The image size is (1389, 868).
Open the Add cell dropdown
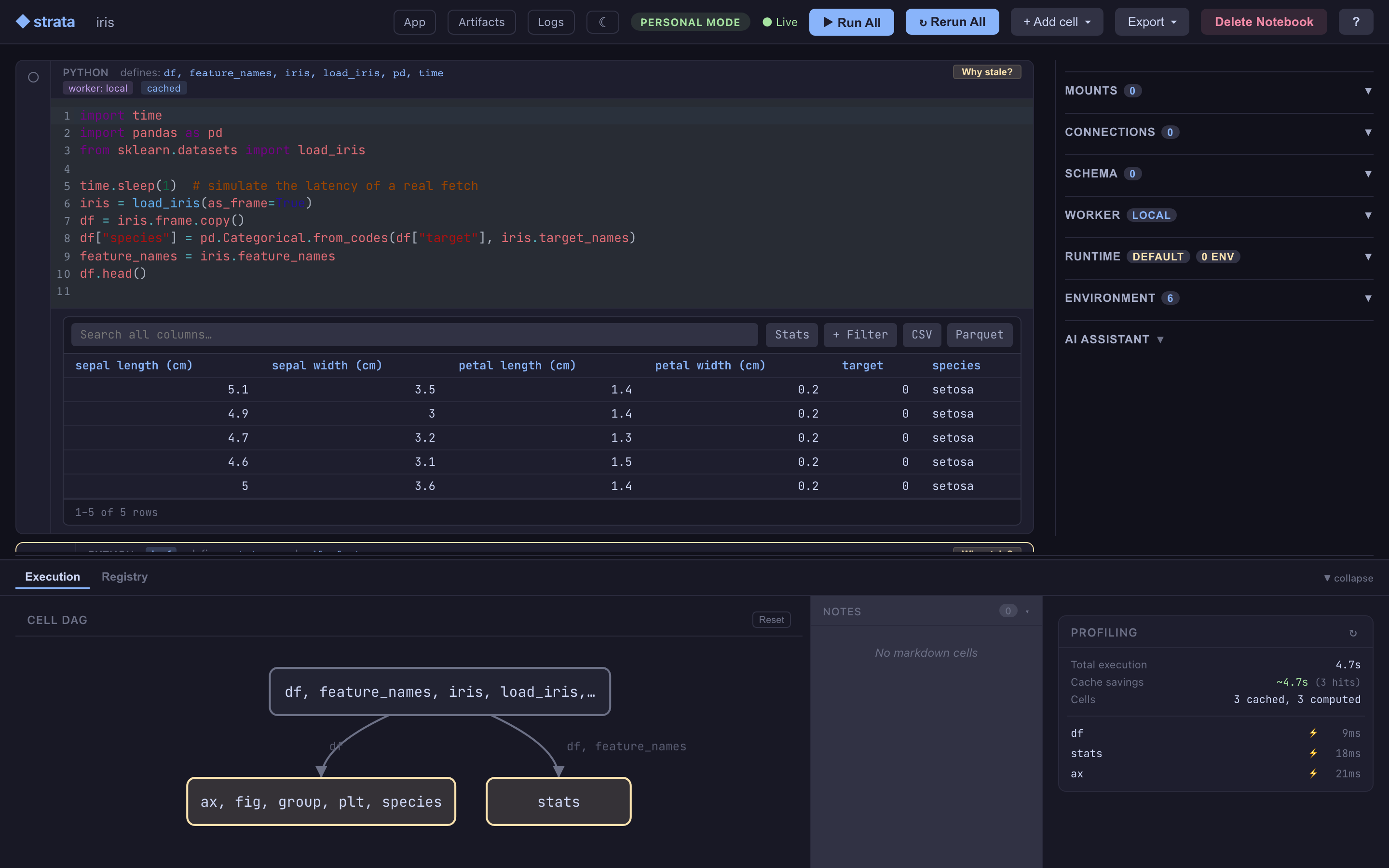coord(1057,22)
